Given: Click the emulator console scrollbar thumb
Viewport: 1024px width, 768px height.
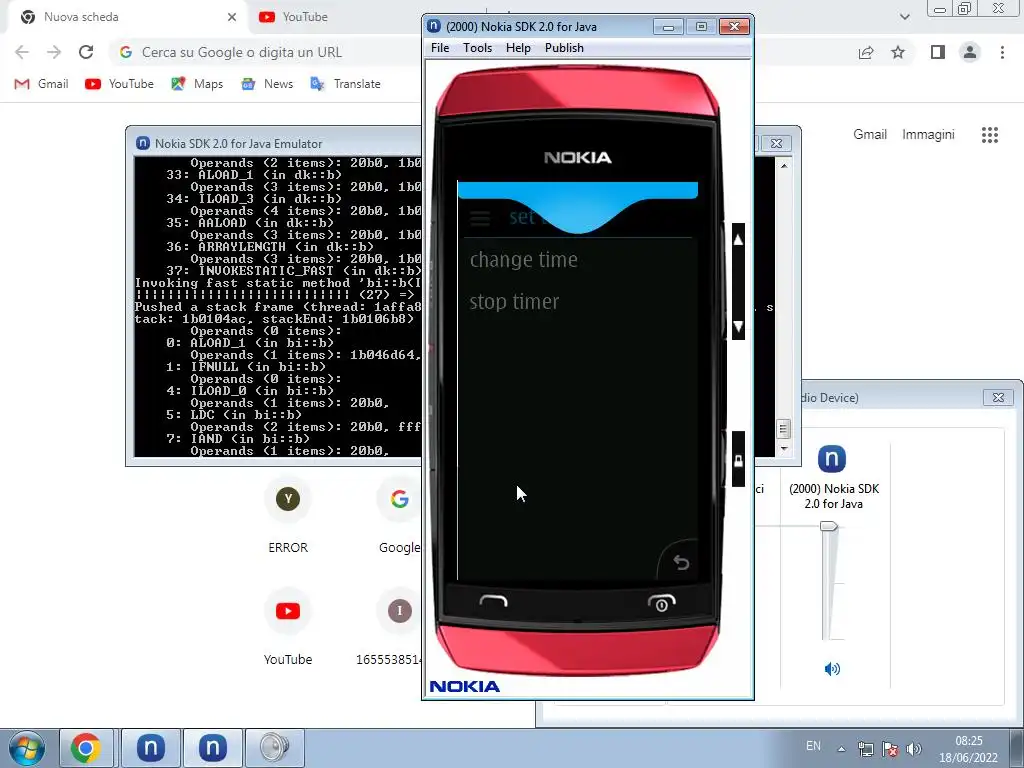Looking at the screenshot, I should [x=784, y=429].
